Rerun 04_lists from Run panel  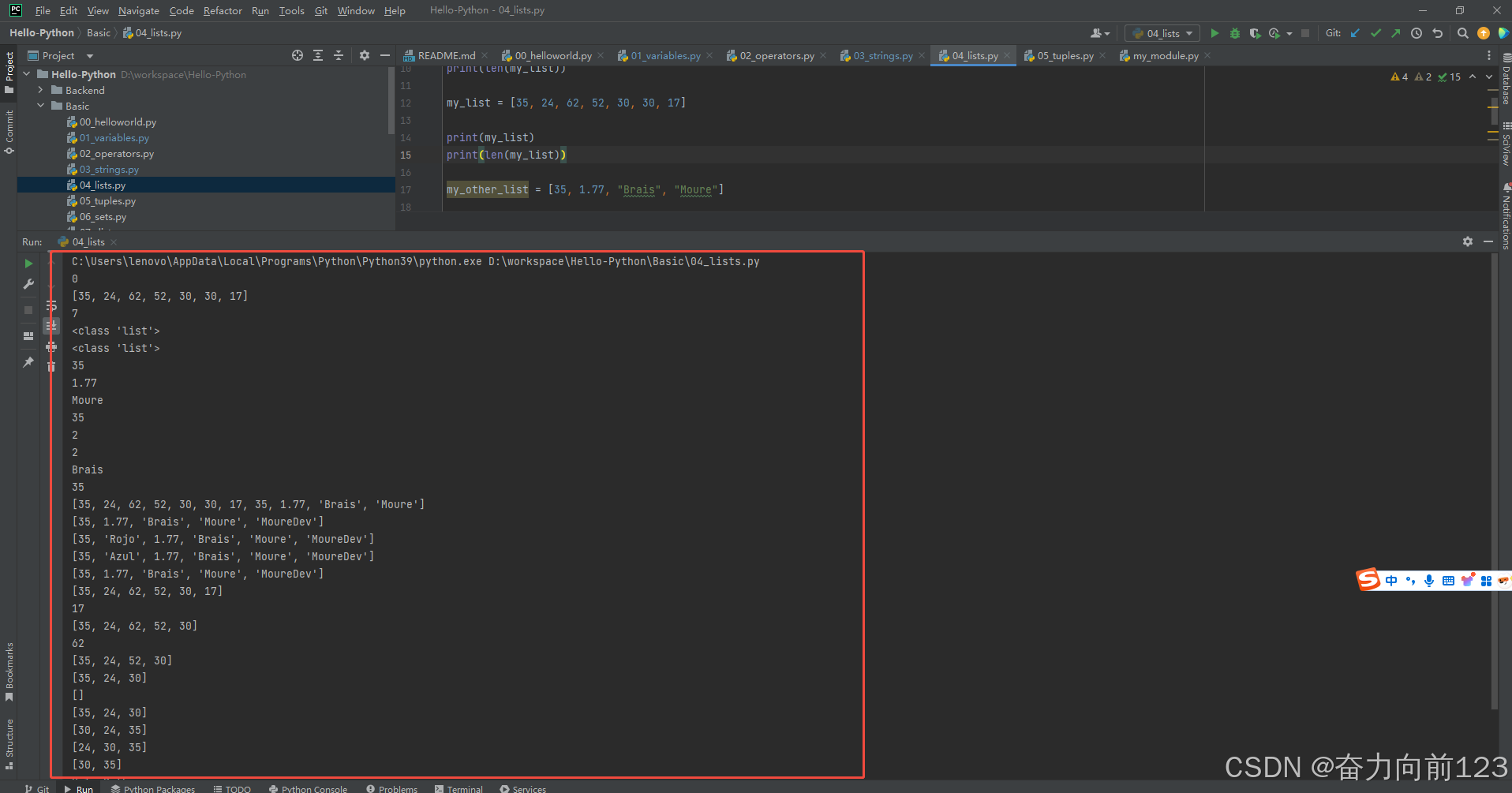[x=28, y=264]
